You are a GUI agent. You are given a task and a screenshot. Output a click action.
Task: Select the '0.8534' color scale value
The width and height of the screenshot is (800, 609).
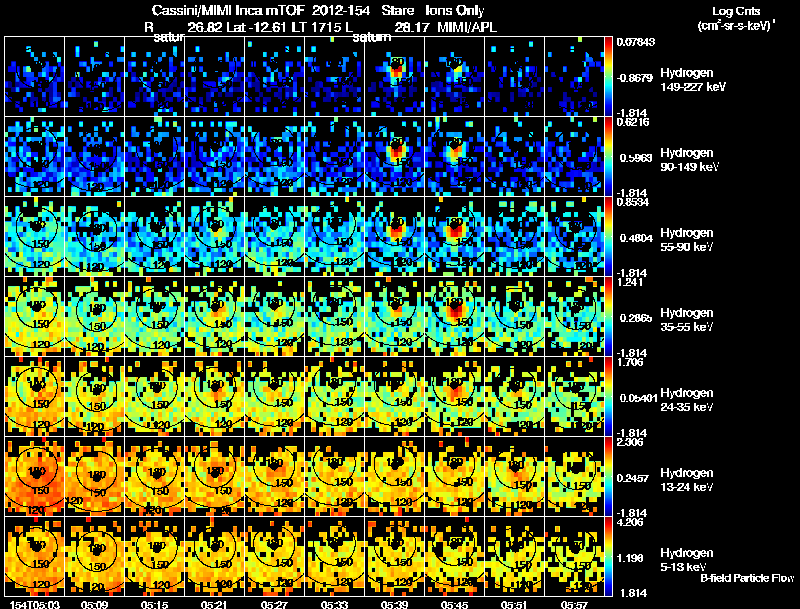tap(633, 202)
